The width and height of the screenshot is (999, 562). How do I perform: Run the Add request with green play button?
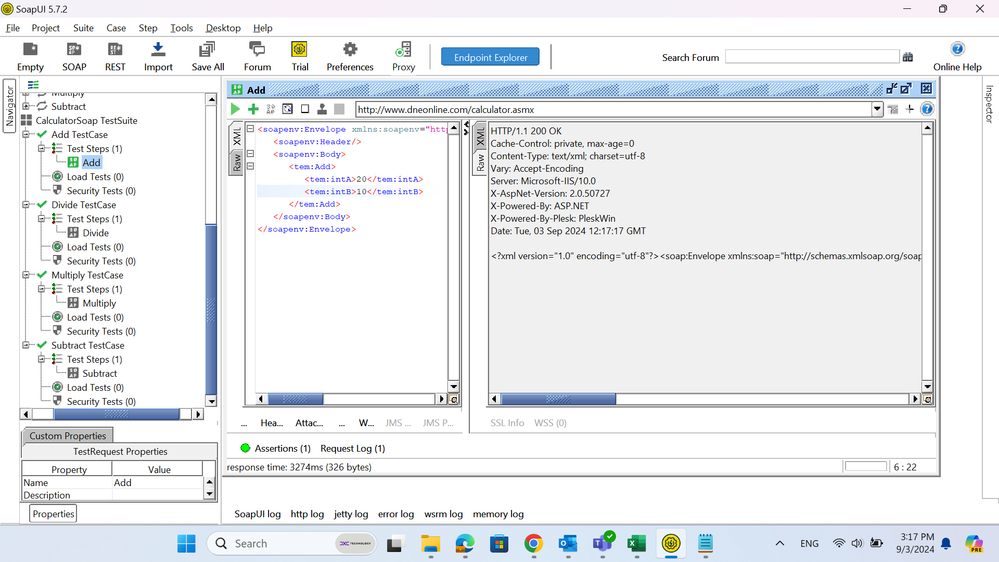(236, 109)
